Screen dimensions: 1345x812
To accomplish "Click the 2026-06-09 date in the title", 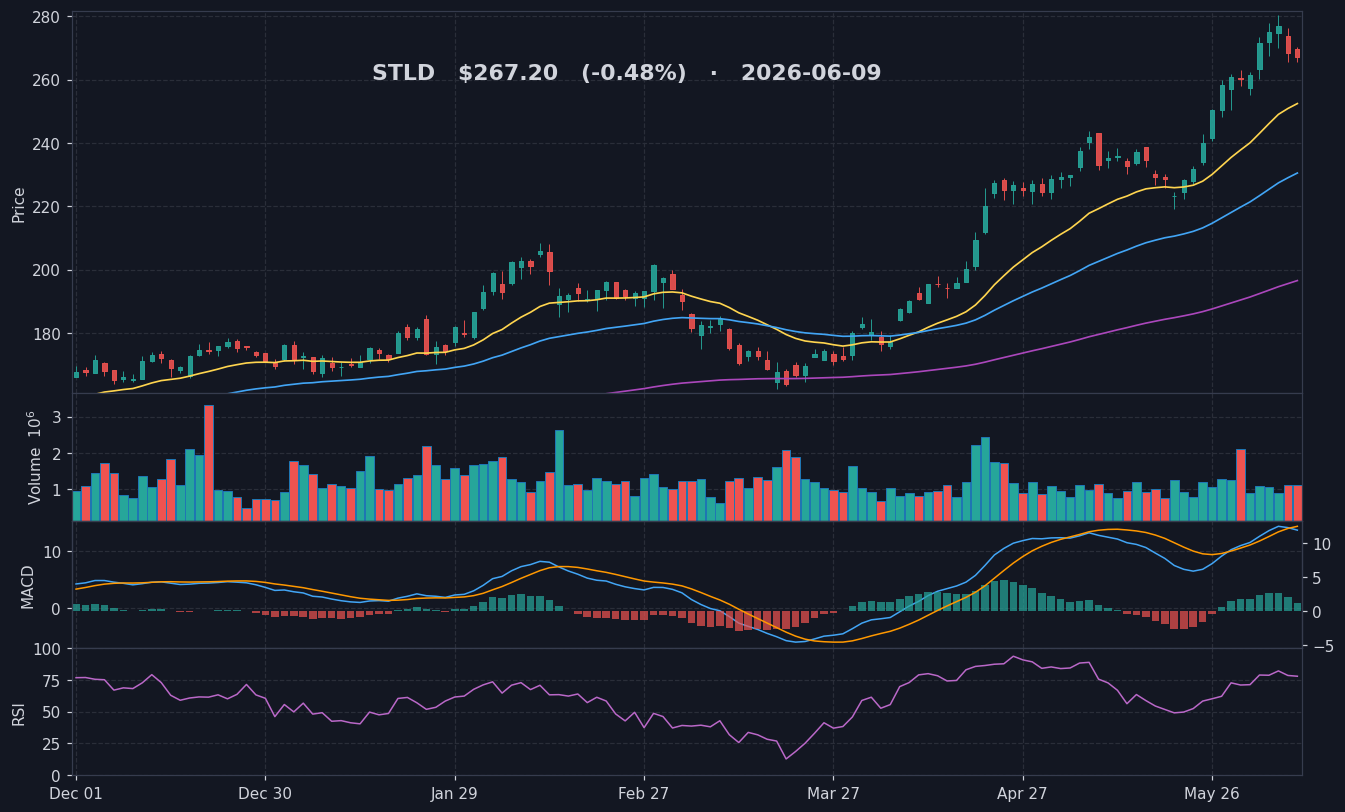I will click(x=811, y=74).
